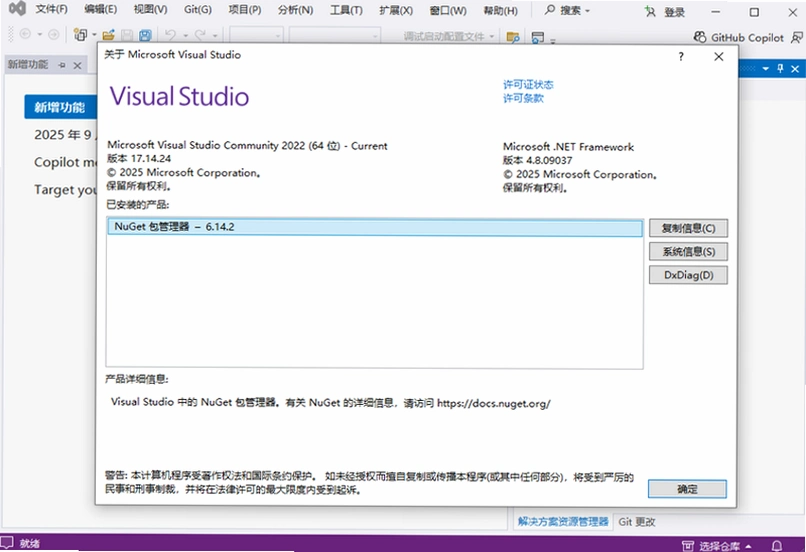The height and width of the screenshot is (552, 806).
Task: Click the redo arrow icon
Action: (x=200, y=35)
